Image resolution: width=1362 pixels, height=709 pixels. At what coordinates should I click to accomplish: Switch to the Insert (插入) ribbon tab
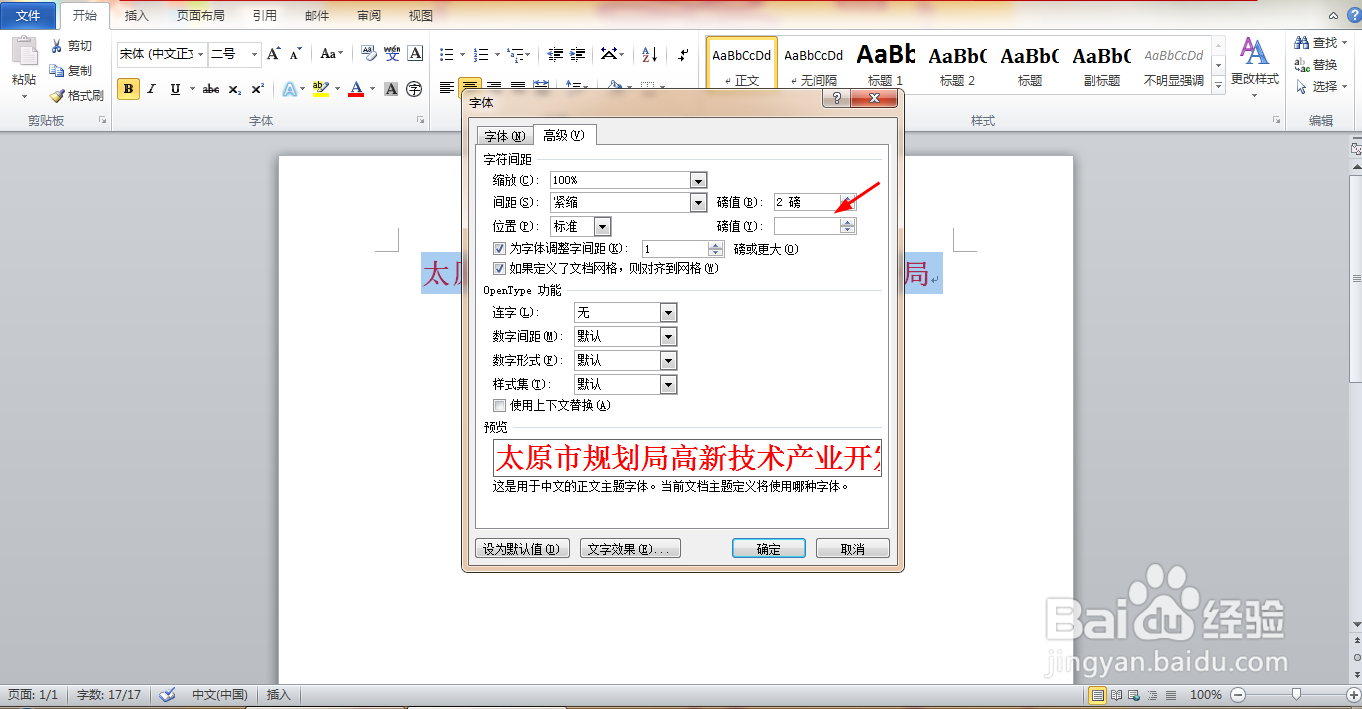click(136, 16)
